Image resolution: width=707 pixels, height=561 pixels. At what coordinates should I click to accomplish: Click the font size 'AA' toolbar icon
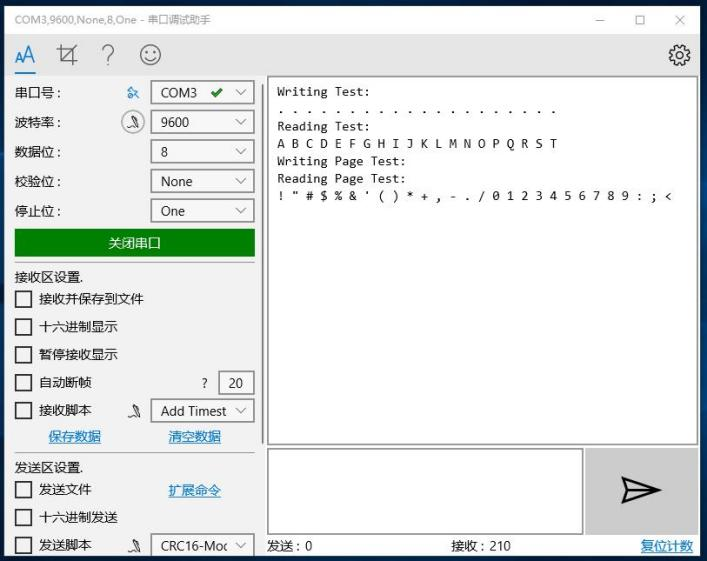[25, 55]
